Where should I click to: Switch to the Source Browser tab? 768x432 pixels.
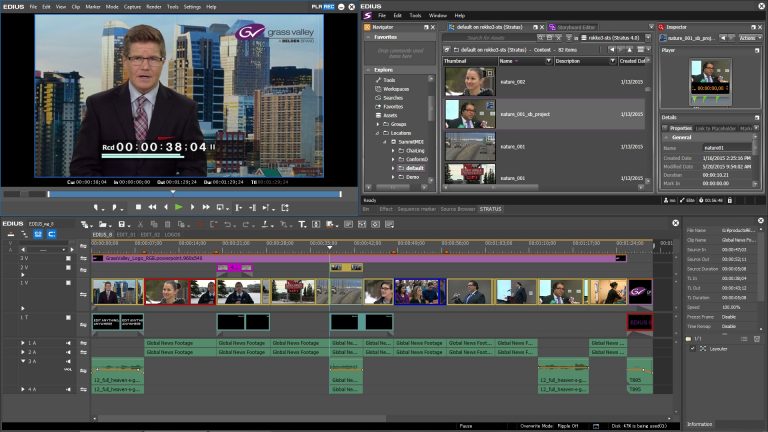[456, 209]
